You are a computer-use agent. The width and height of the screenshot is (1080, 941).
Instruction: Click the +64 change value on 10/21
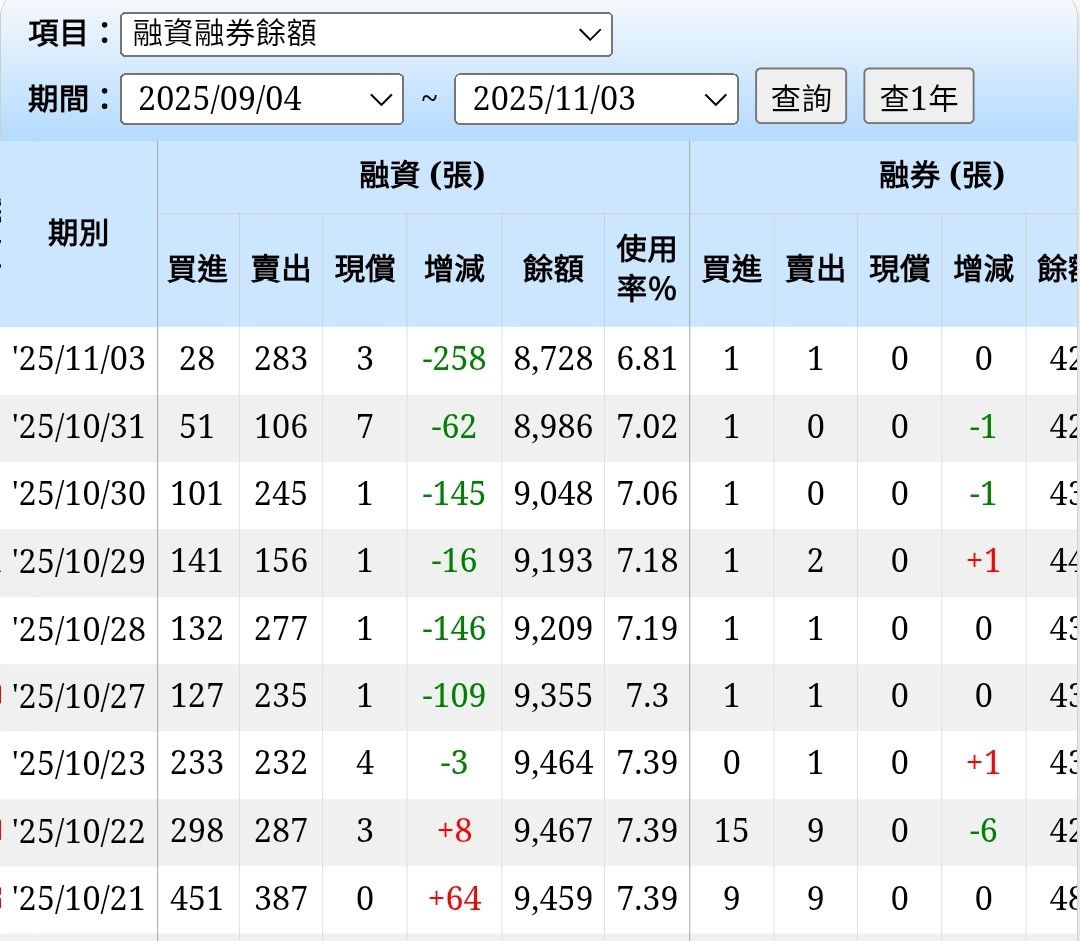[x=454, y=899]
